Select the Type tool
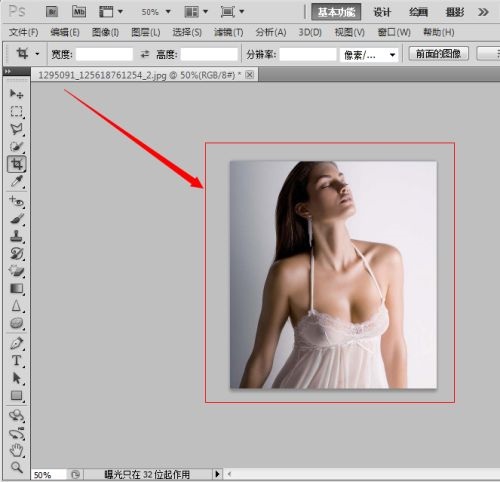This screenshot has width=500, height=482. point(16,361)
